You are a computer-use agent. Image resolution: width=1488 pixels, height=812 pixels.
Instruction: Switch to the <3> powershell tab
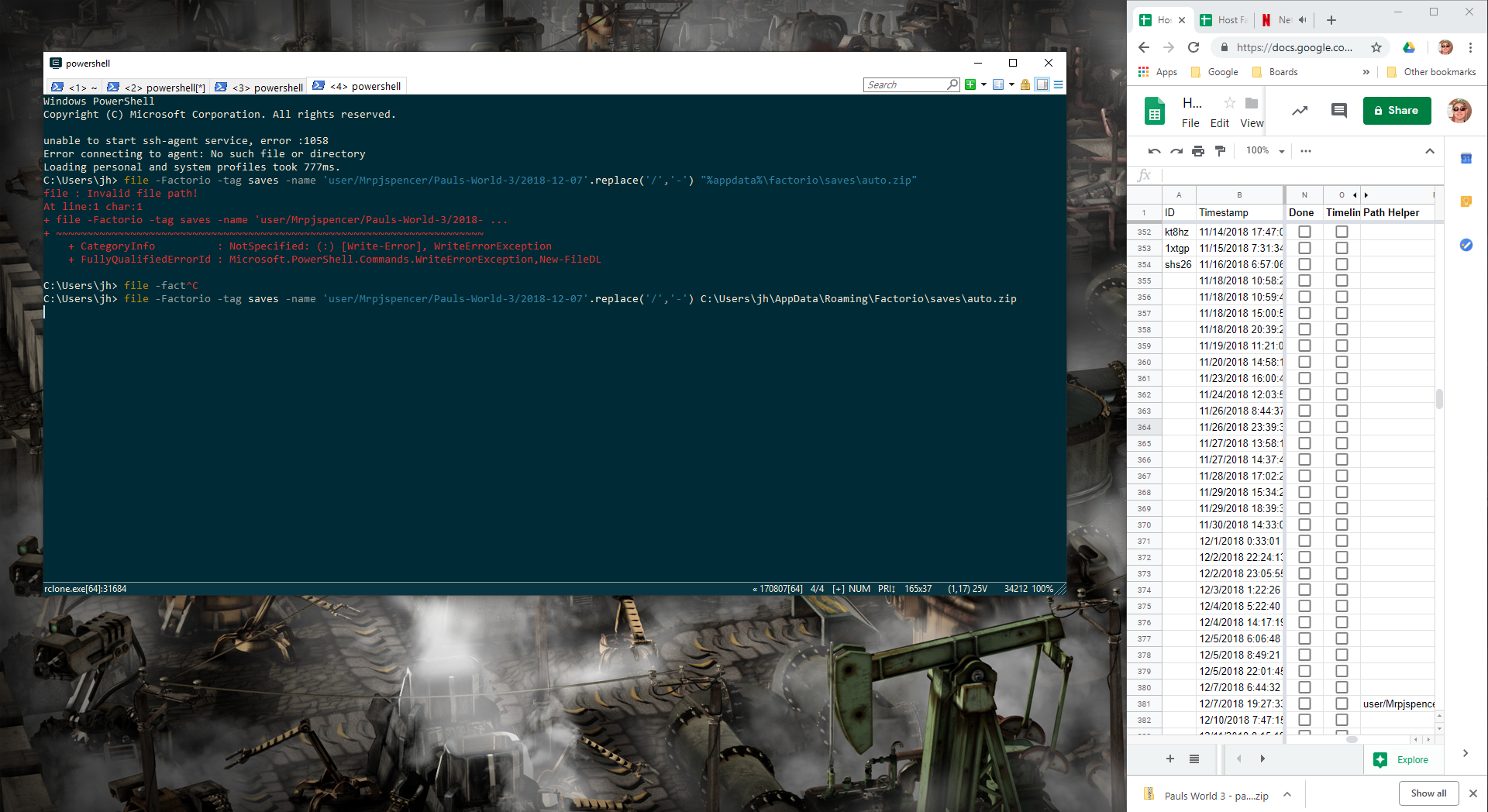(x=260, y=87)
